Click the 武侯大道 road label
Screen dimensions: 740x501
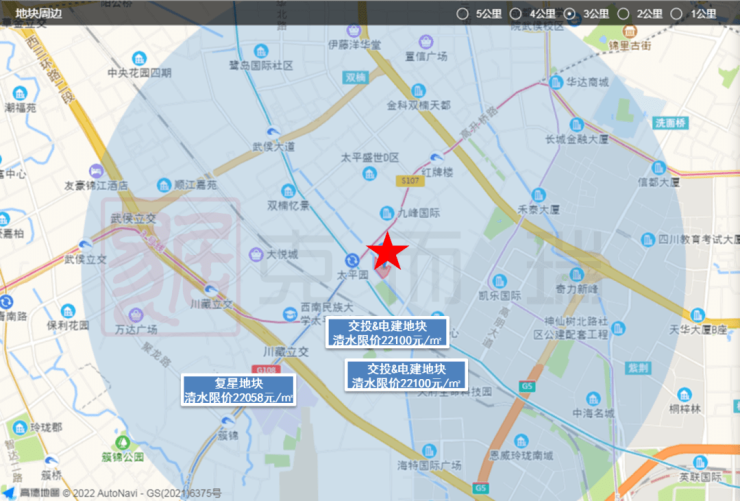tap(273, 147)
